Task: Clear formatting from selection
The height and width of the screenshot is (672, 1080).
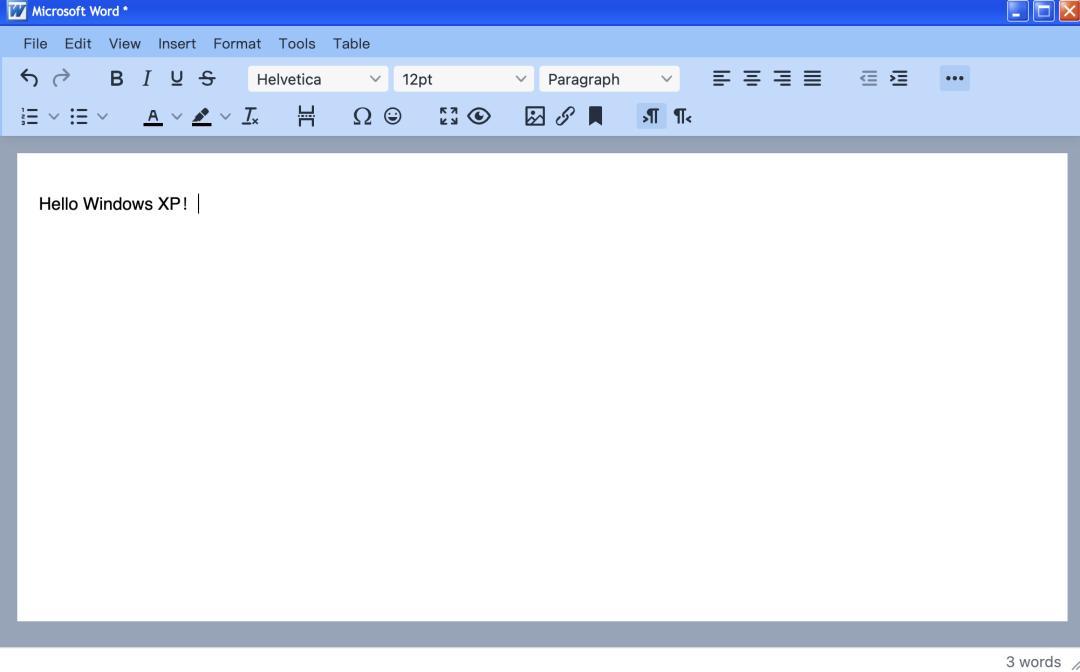Action: click(250, 116)
